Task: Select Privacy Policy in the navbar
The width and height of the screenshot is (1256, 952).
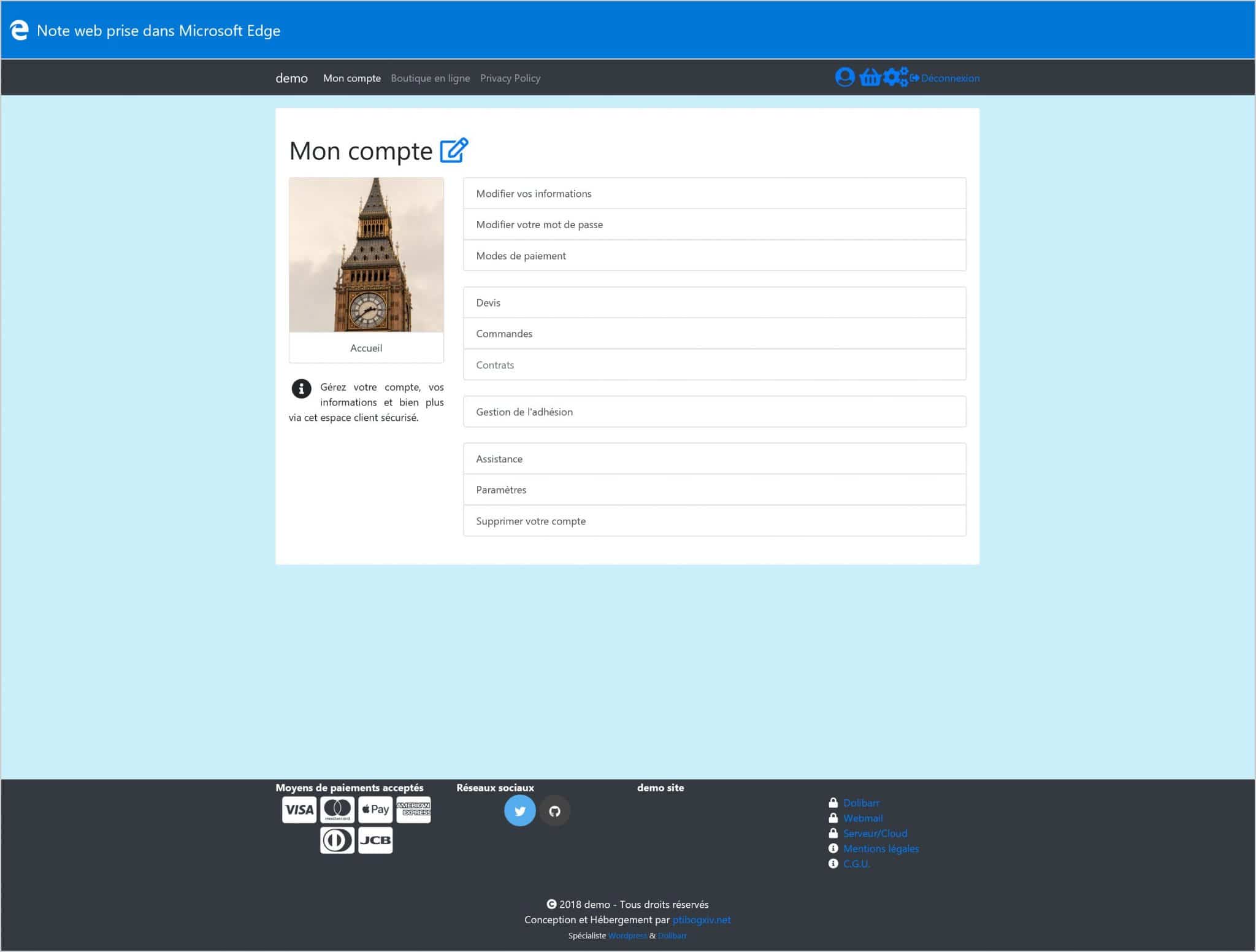Action: [x=510, y=78]
